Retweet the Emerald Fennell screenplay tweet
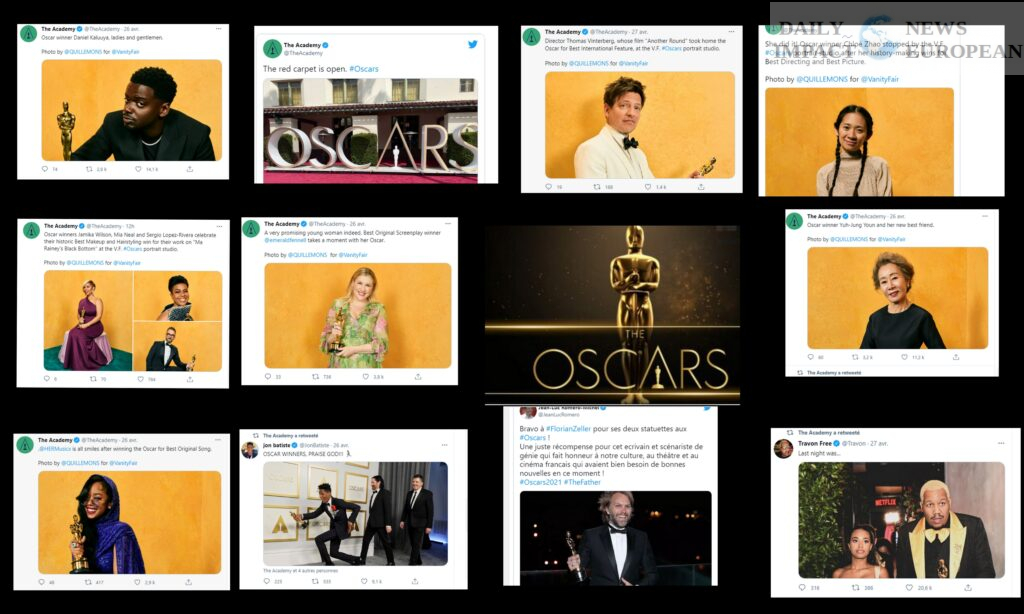This screenshot has height=614, width=1024. point(315,377)
